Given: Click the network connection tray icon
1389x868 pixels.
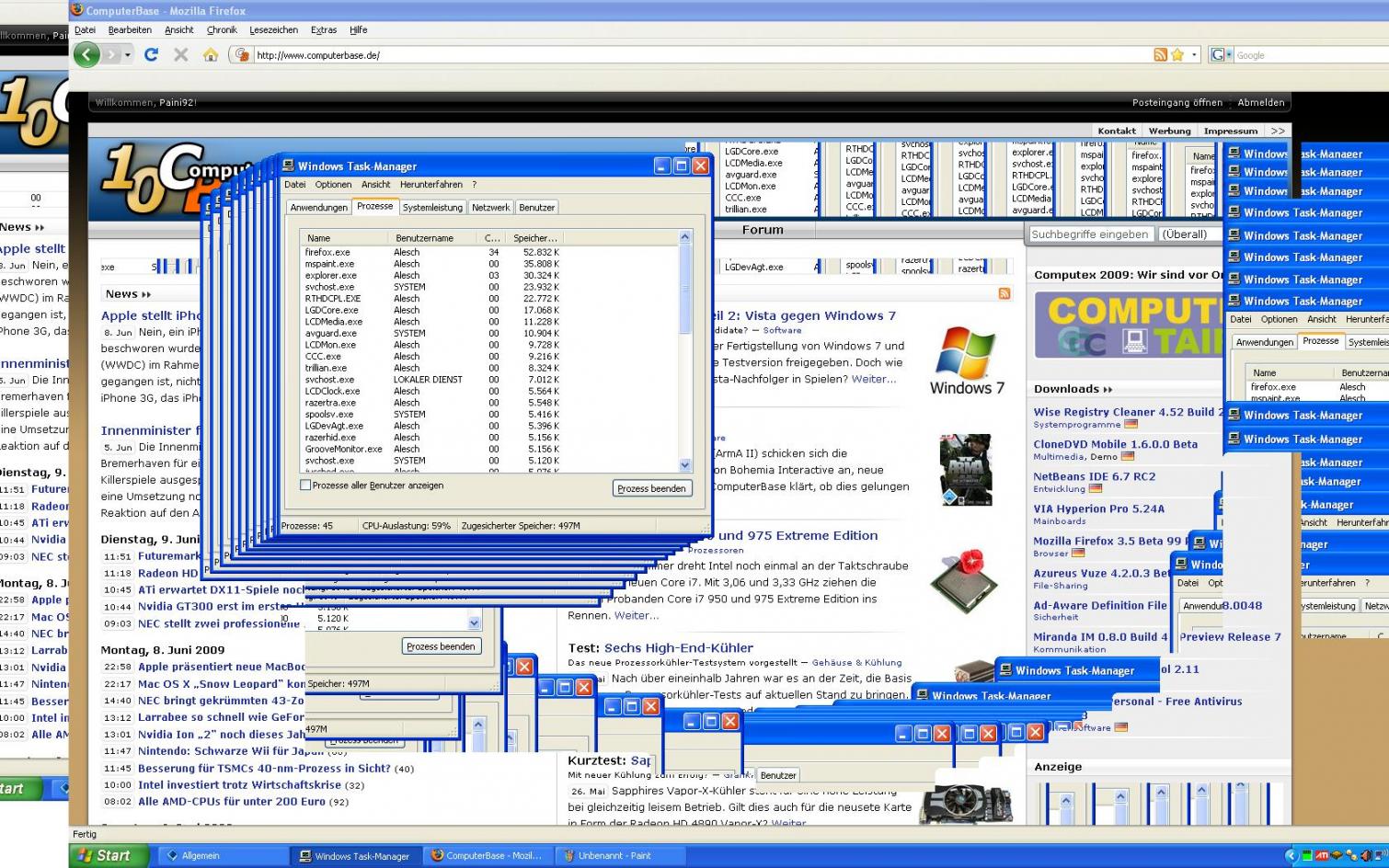Looking at the screenshot, I should (x=1351, y=856).
